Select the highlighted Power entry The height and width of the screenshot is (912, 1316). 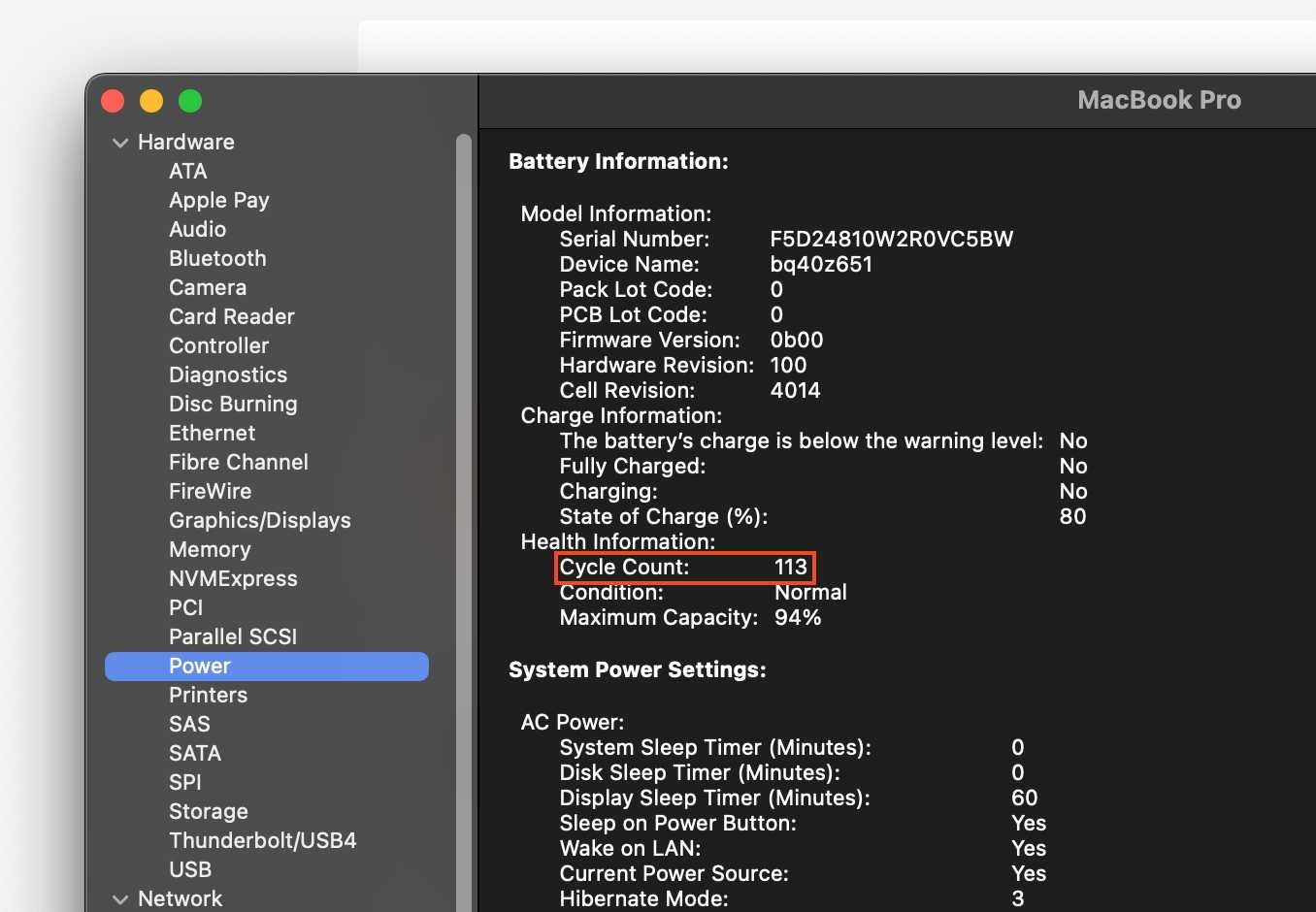[267, 667]
